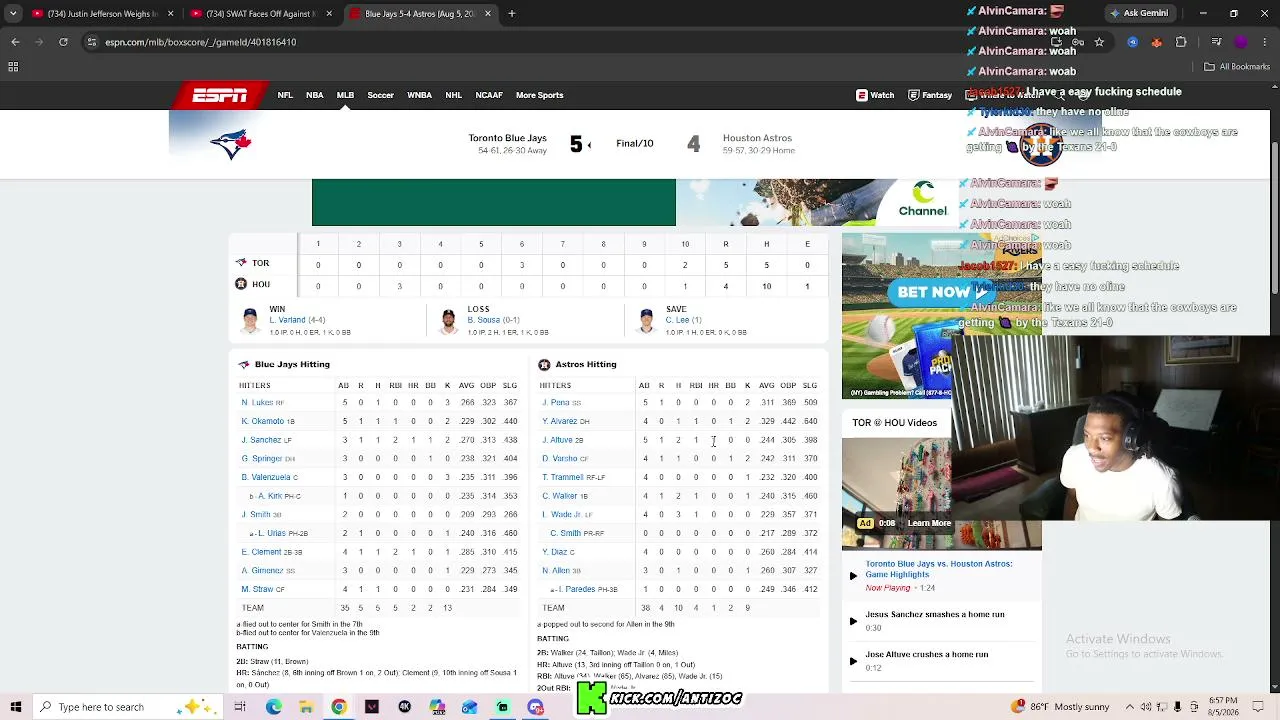Viewport: 1280px width, 720px height.
Task: Close the Blue Jays 5-4 Astros tab
Action: tap(488, 14)
